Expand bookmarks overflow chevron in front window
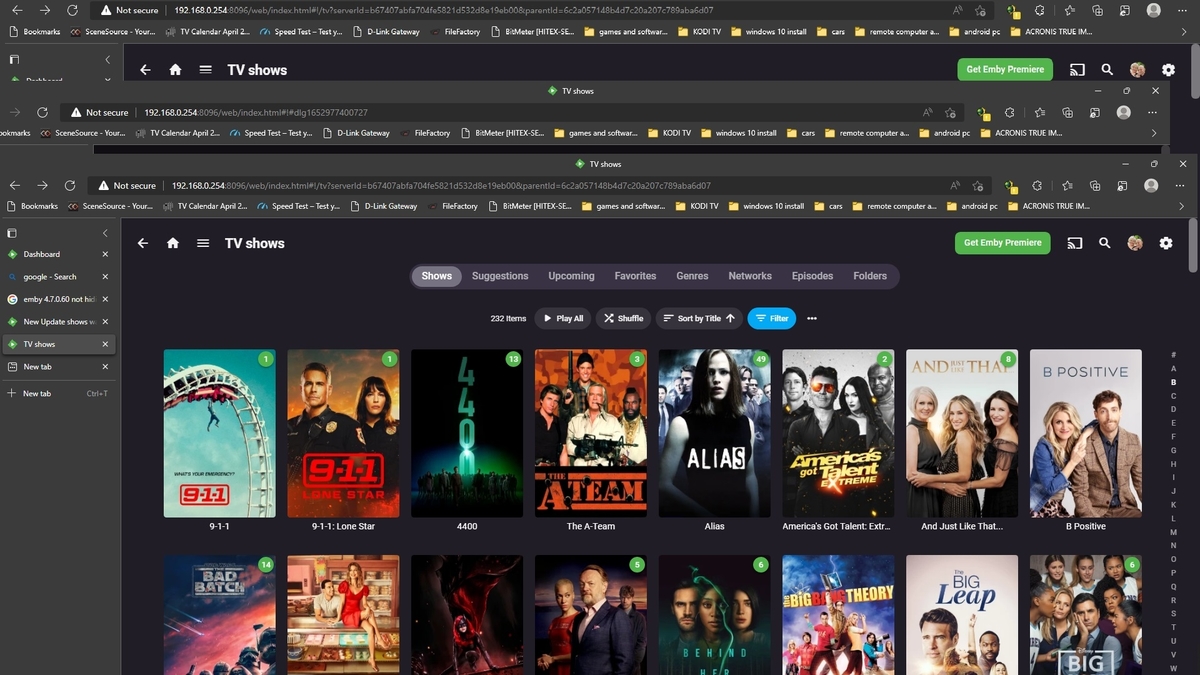This screenshot has width=1200, height=675. point(1181,206)
